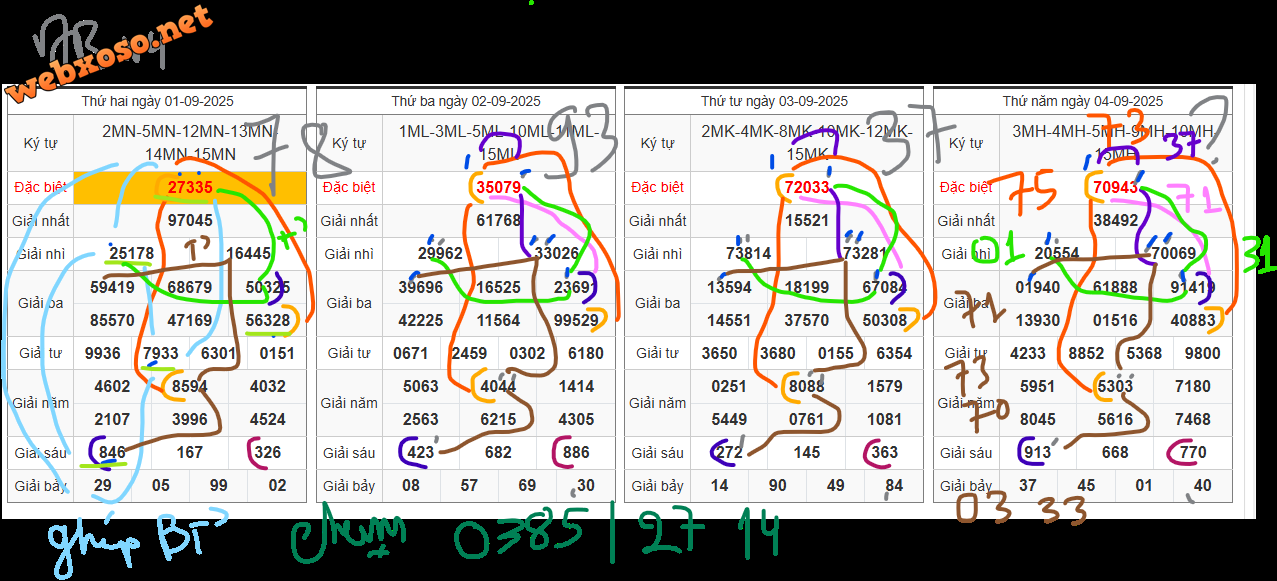Click special prize number 70943
The image size is (1277, 581).
pyautogui.click(x=1115, y=187)
